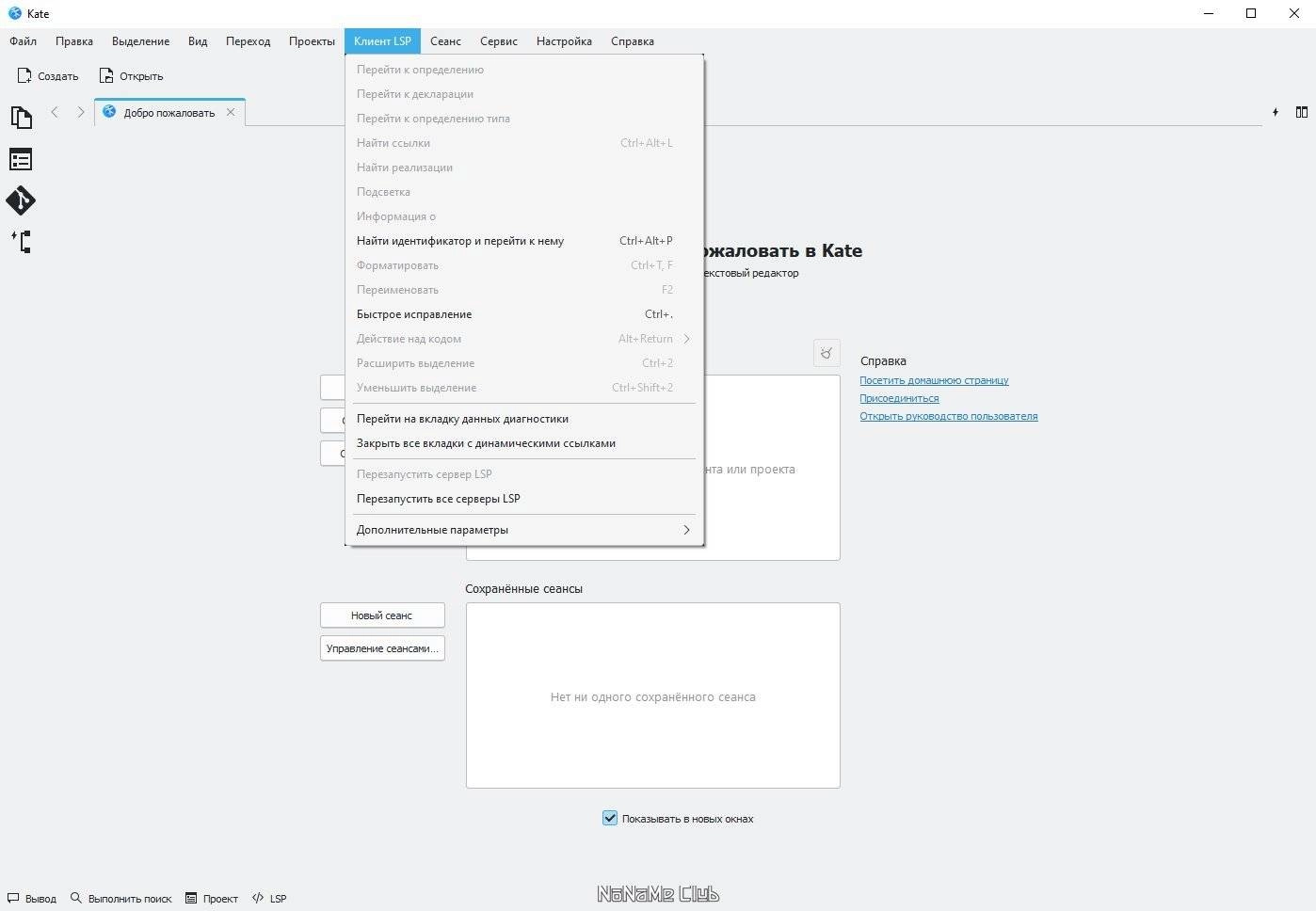The width and height of the screenshot is (1316, 911).
Task: Open the Файл menu
Action: 24,41
